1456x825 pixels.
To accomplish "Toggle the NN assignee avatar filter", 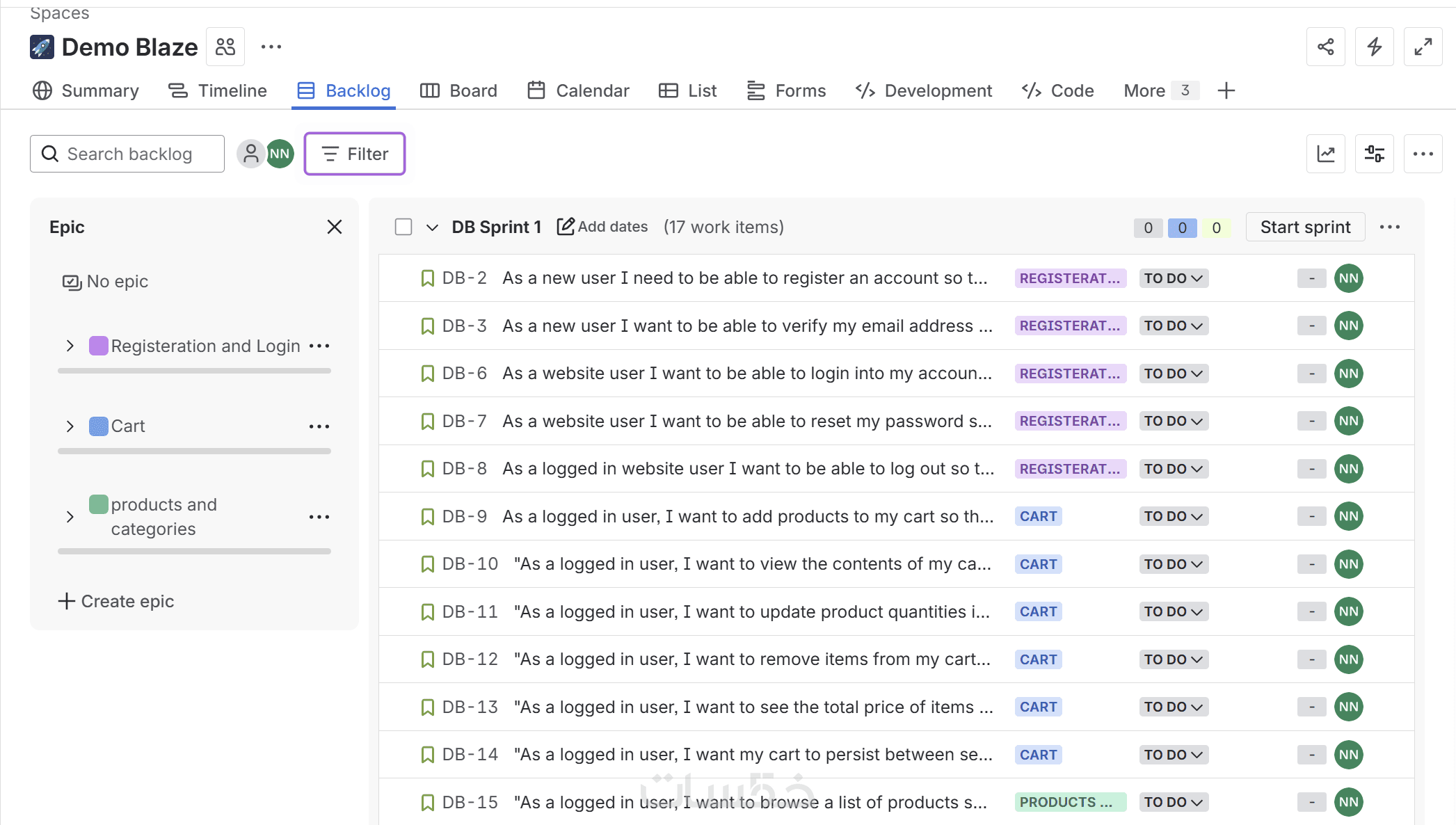I will [280, 154].
